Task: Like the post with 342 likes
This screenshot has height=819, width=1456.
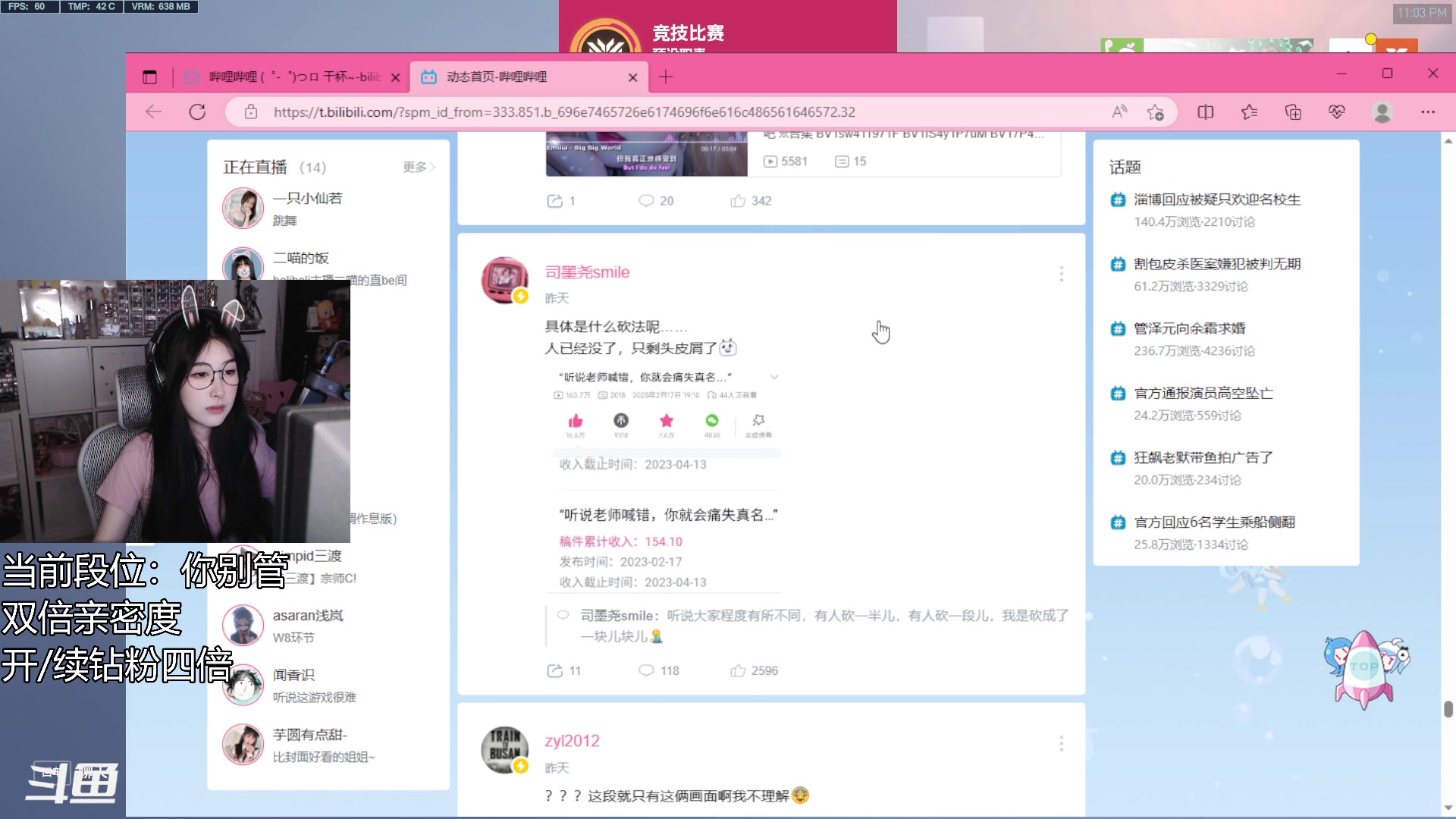Action: coord(751,201)
